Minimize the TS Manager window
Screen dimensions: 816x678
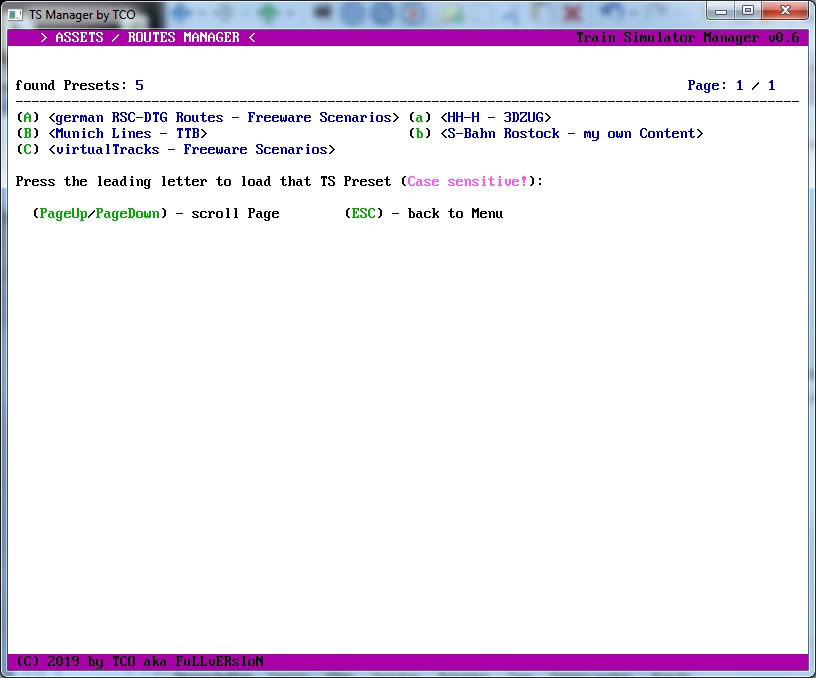coord(721,10)
